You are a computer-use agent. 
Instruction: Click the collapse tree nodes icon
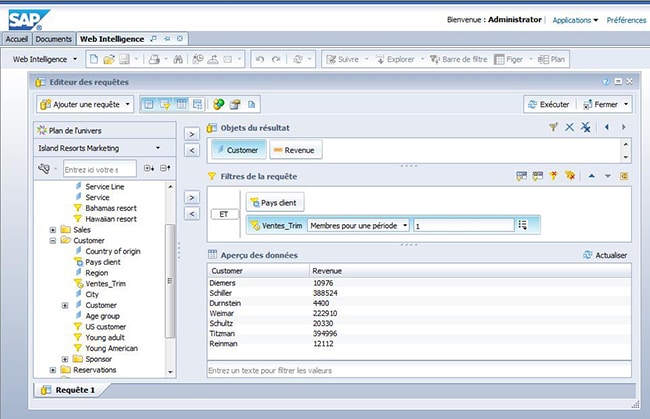pos(165,168)
